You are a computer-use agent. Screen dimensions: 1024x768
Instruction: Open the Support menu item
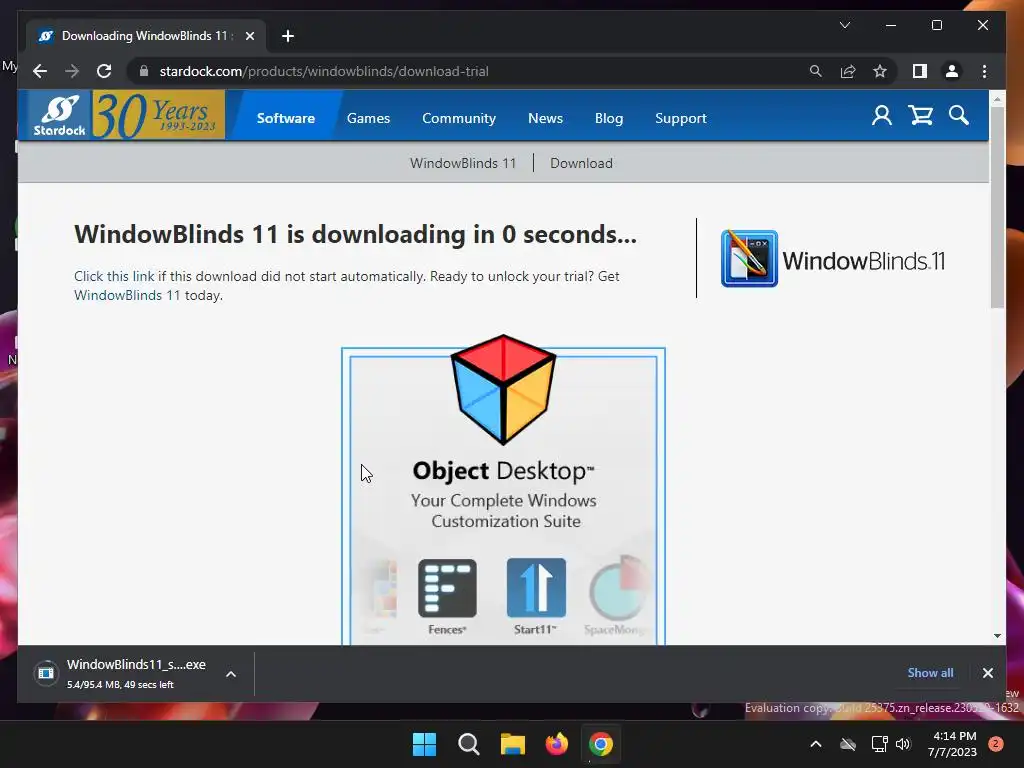pos(680,118)
